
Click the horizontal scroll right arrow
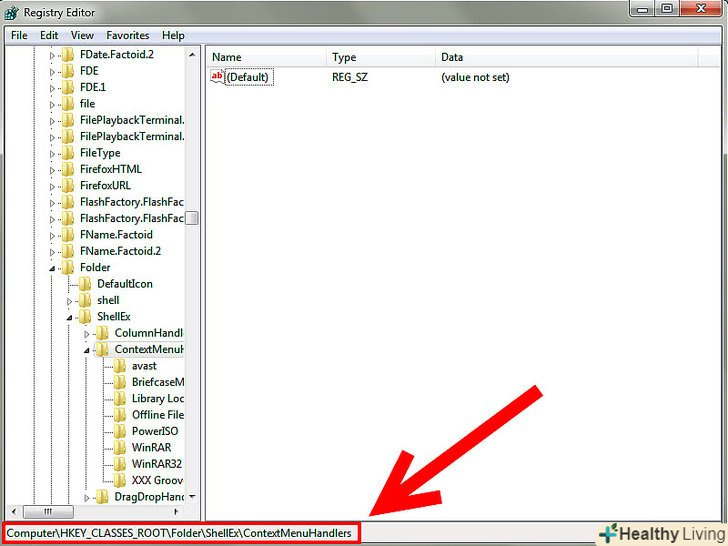(x=176, y=512)
